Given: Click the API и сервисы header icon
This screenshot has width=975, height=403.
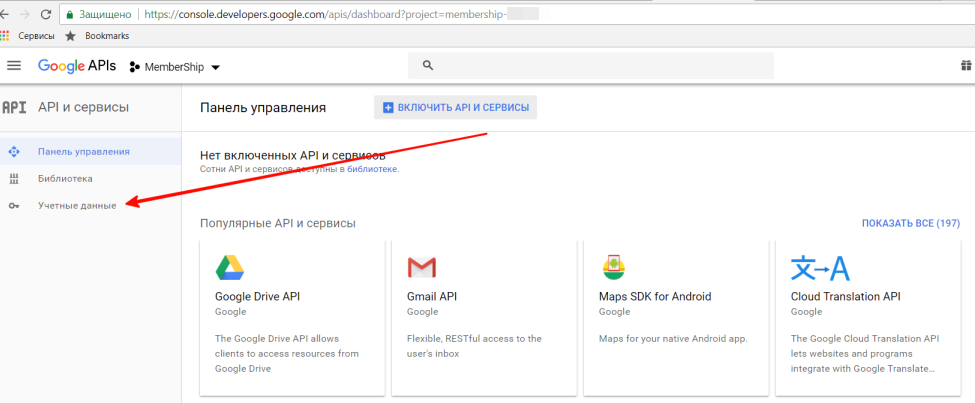Looking at the screenshot, I should 14,107.
